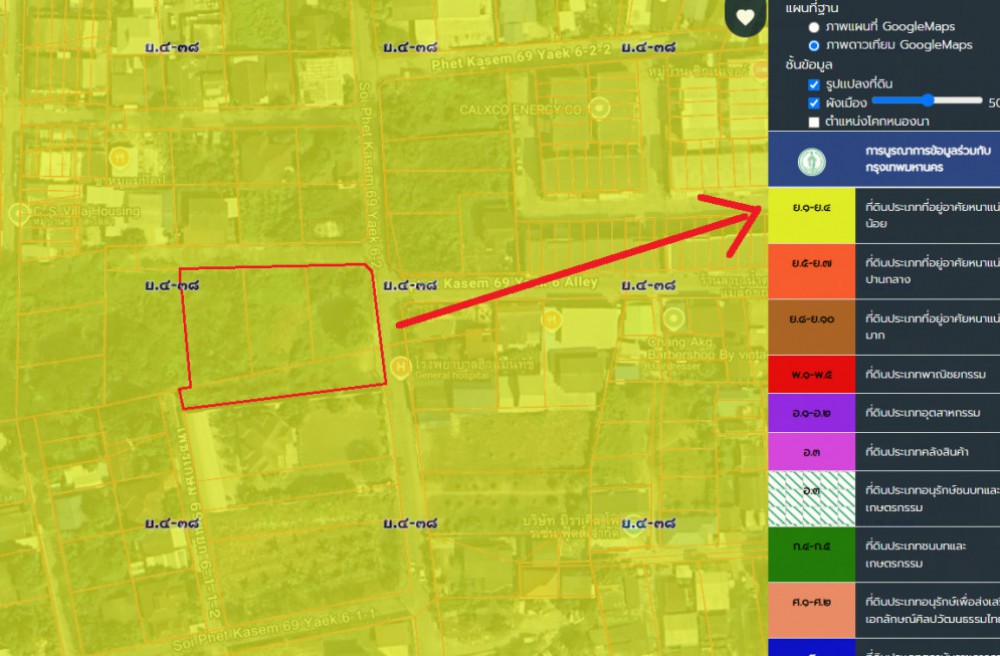Click the Chang Akg Barbershop label

click(707, 349)
